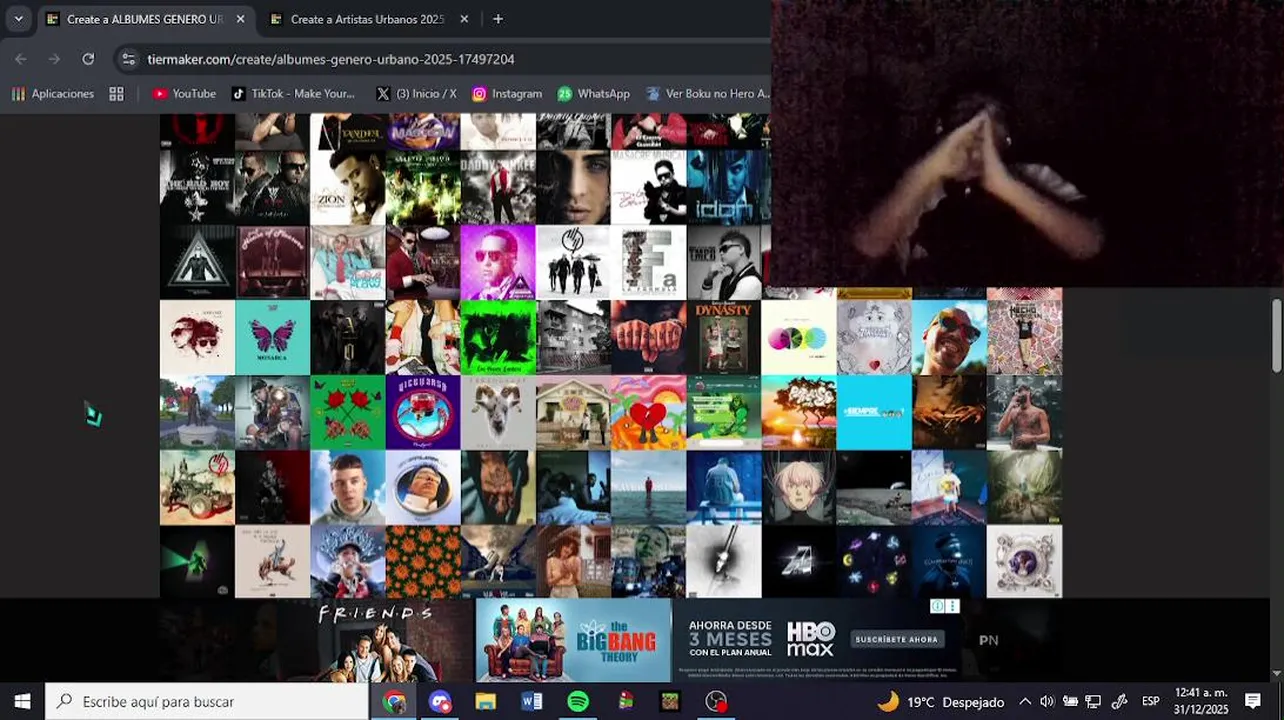Reload the tiermaker page
The image size is (1284, 720).
[x=88, y=59]
